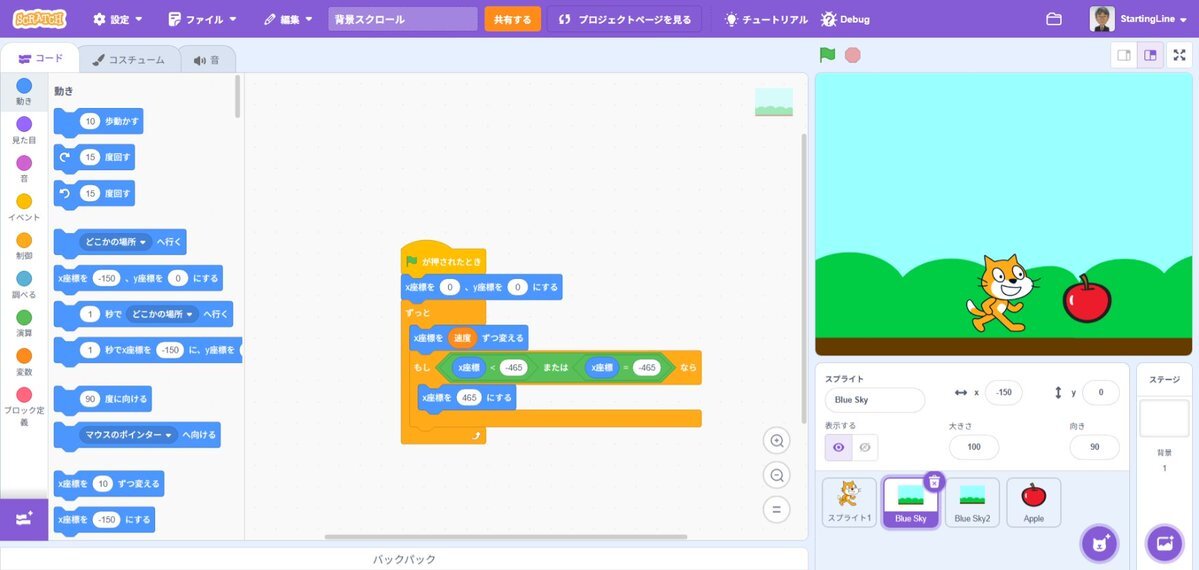This screenshot has height=570, width=1199.
Task: Select the Apple sprite thumbnail
Action: point(1034,503)
